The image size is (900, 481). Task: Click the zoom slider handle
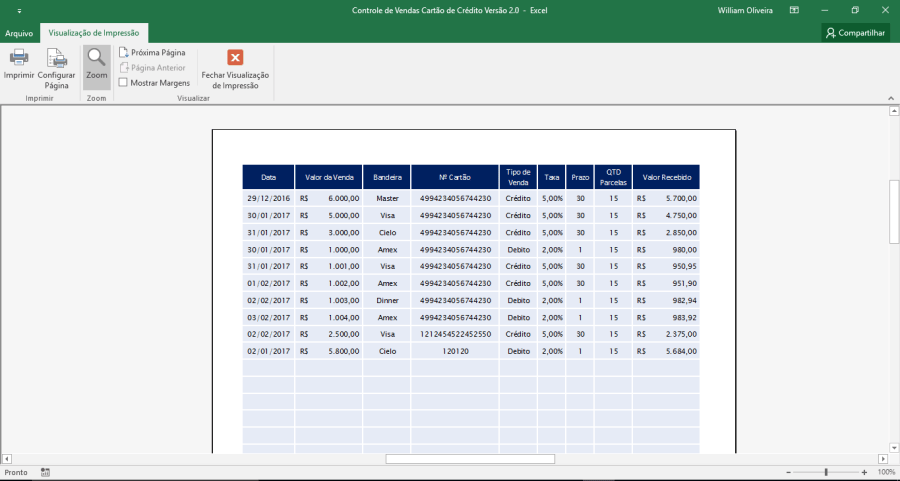(826, 472)
